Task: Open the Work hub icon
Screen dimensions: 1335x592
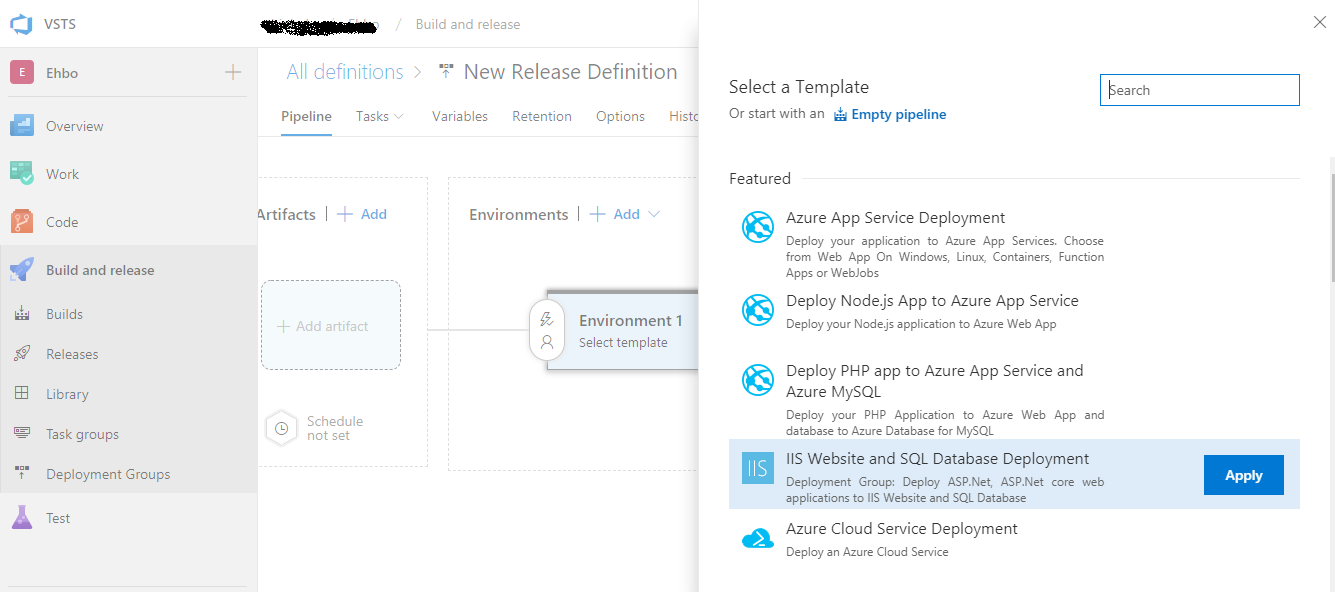Action: tap(22, 174)
